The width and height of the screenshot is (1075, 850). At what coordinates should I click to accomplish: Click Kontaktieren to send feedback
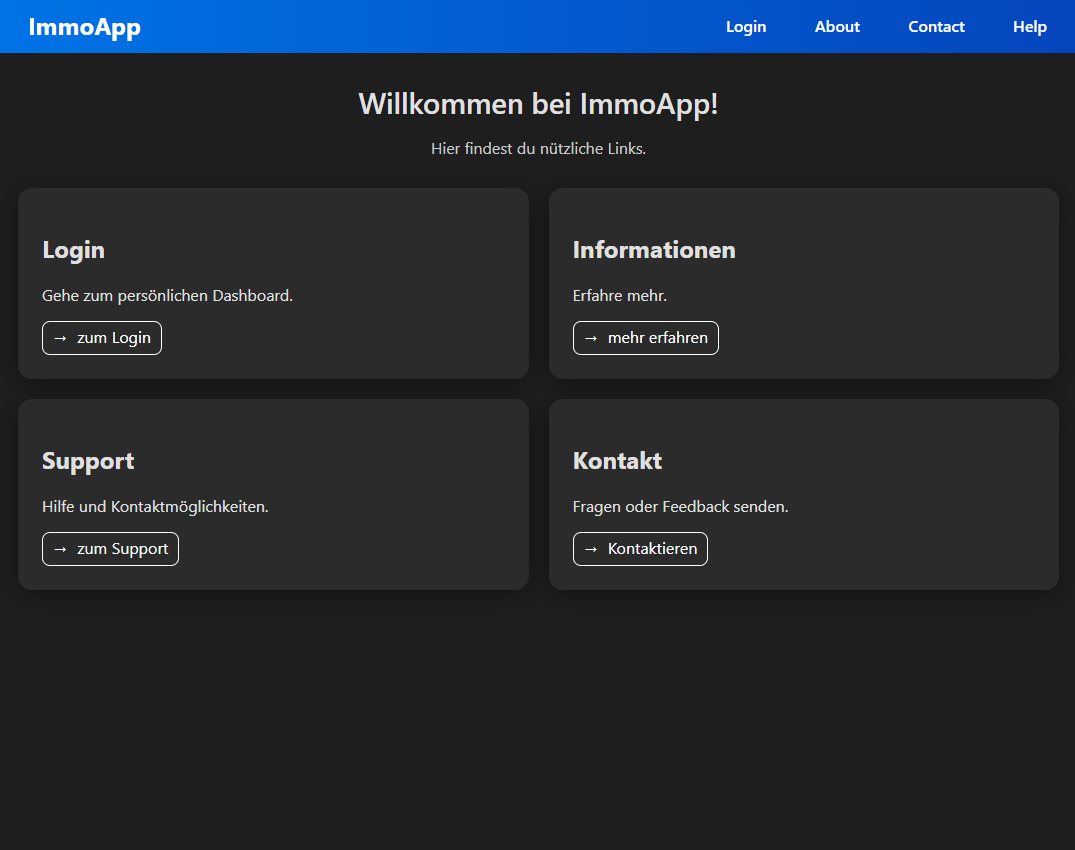point(640,549)
